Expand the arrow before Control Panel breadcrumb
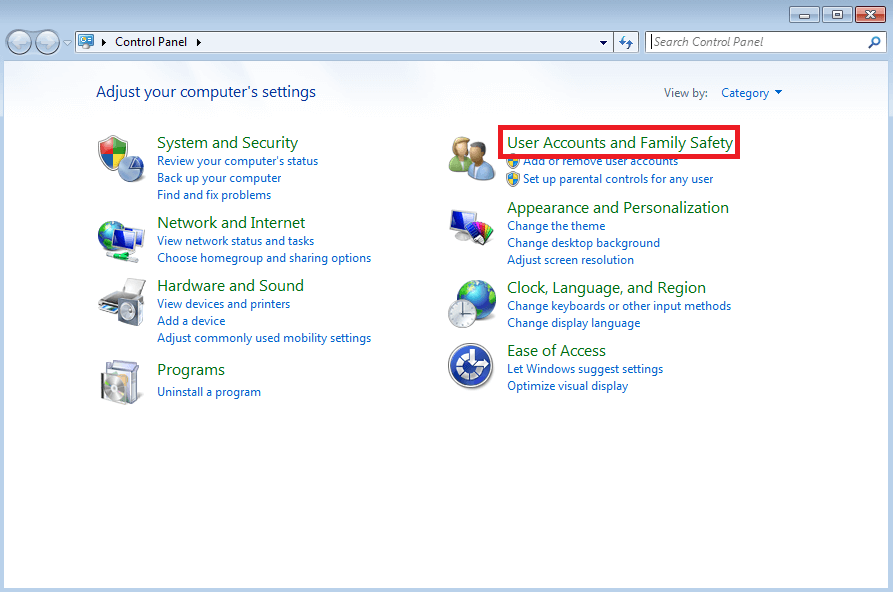The width and height of the screenshot is (893, 592). [x=104, y=42]
